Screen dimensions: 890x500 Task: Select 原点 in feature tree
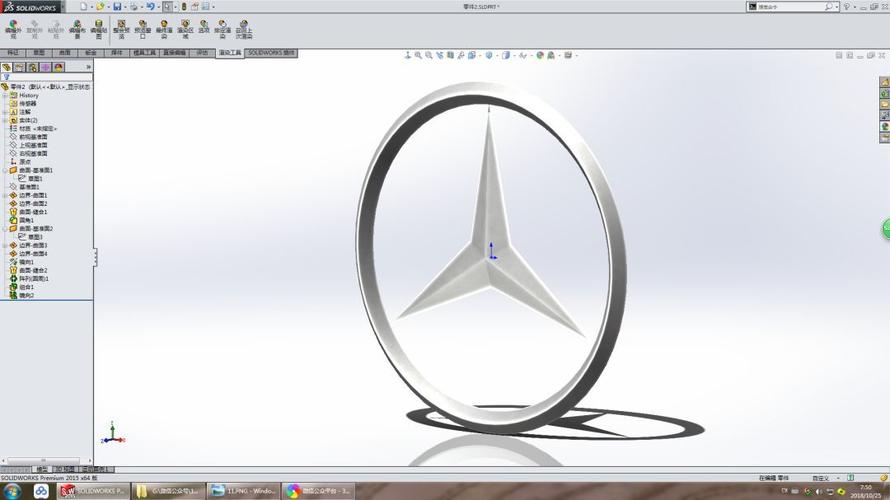point(25,162)
